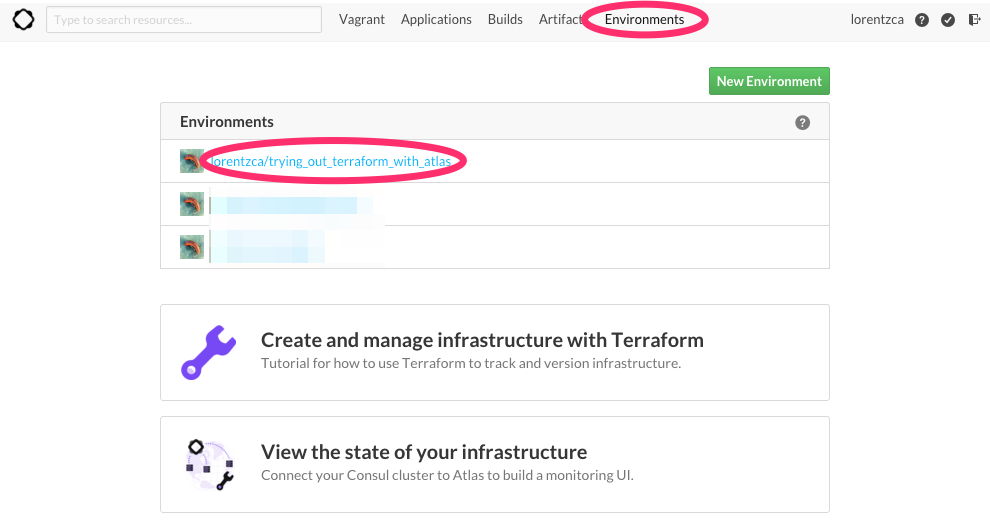Click the checkmark status icon in navbar
Screen dimensions: 990x526
point(948,20)
